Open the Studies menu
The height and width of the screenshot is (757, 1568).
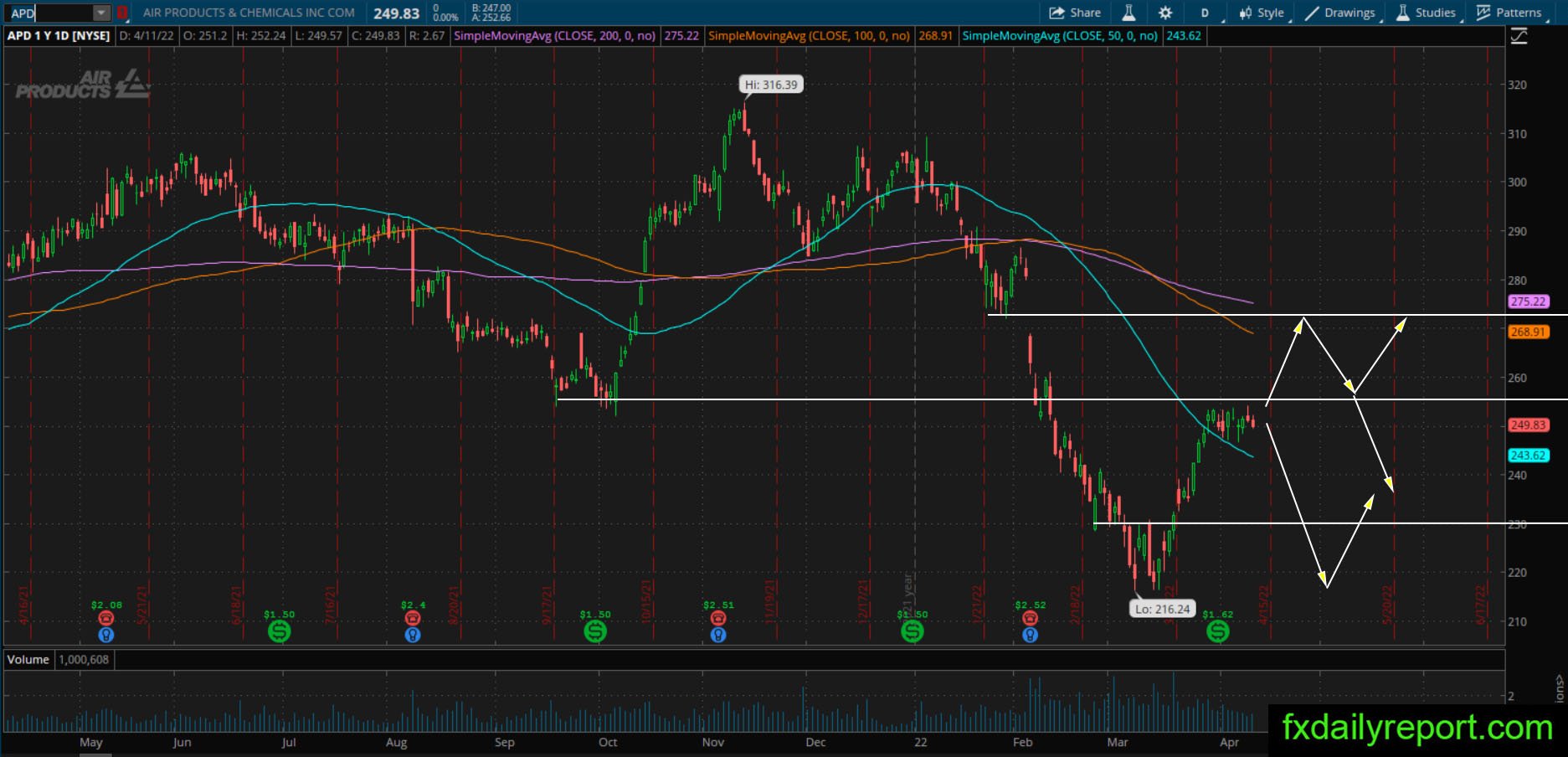[1428, 13]
